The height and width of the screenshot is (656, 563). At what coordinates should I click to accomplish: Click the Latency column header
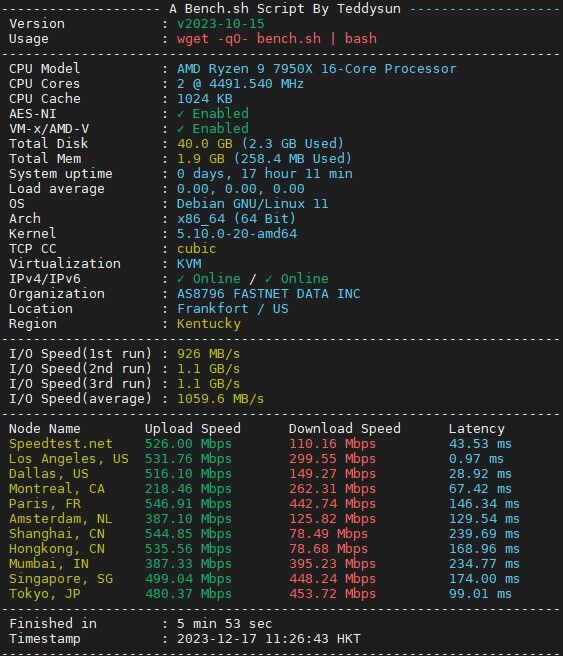coord(476,429)
